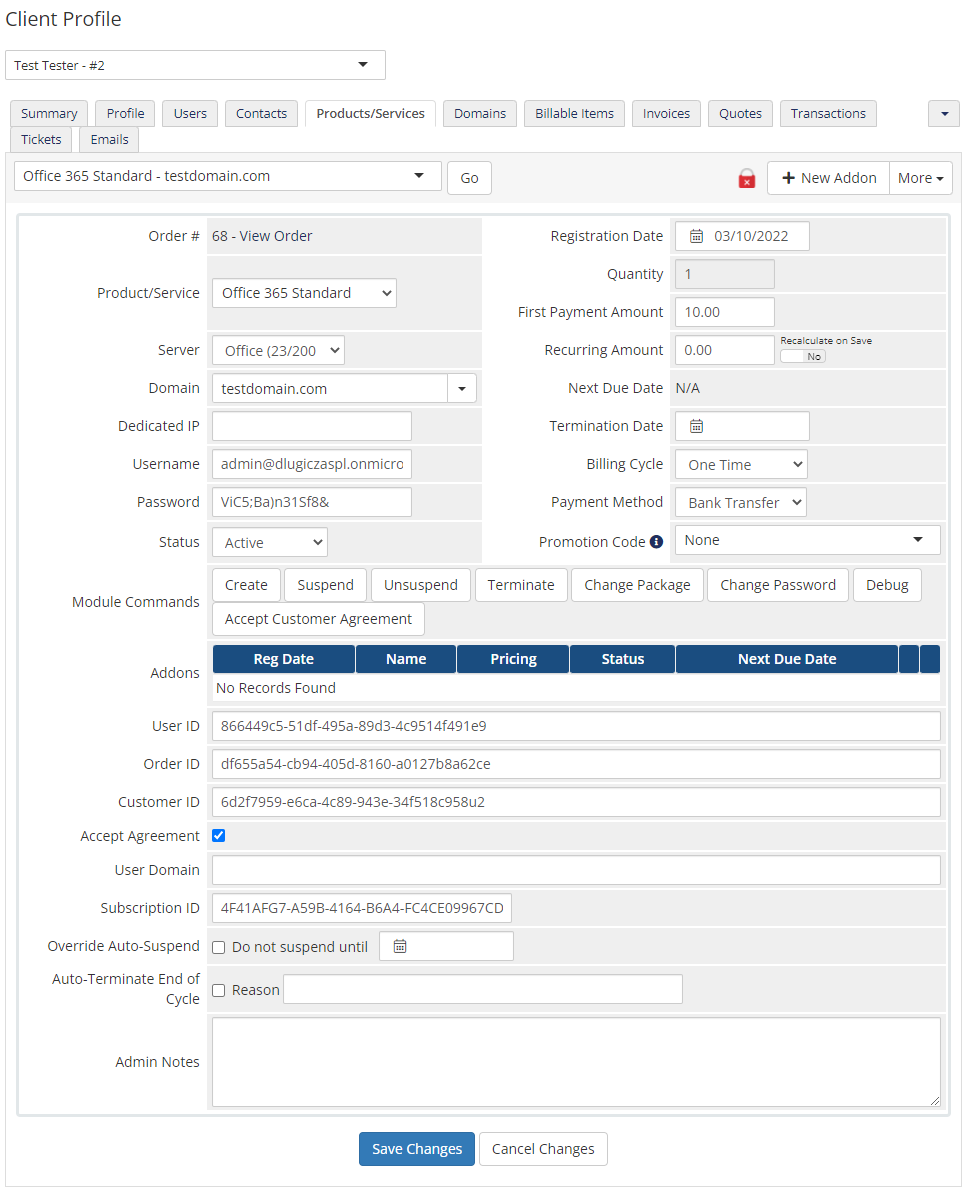
Task: Open the Tickets tab
Action: pyautogui.click(x=41, y=139)
